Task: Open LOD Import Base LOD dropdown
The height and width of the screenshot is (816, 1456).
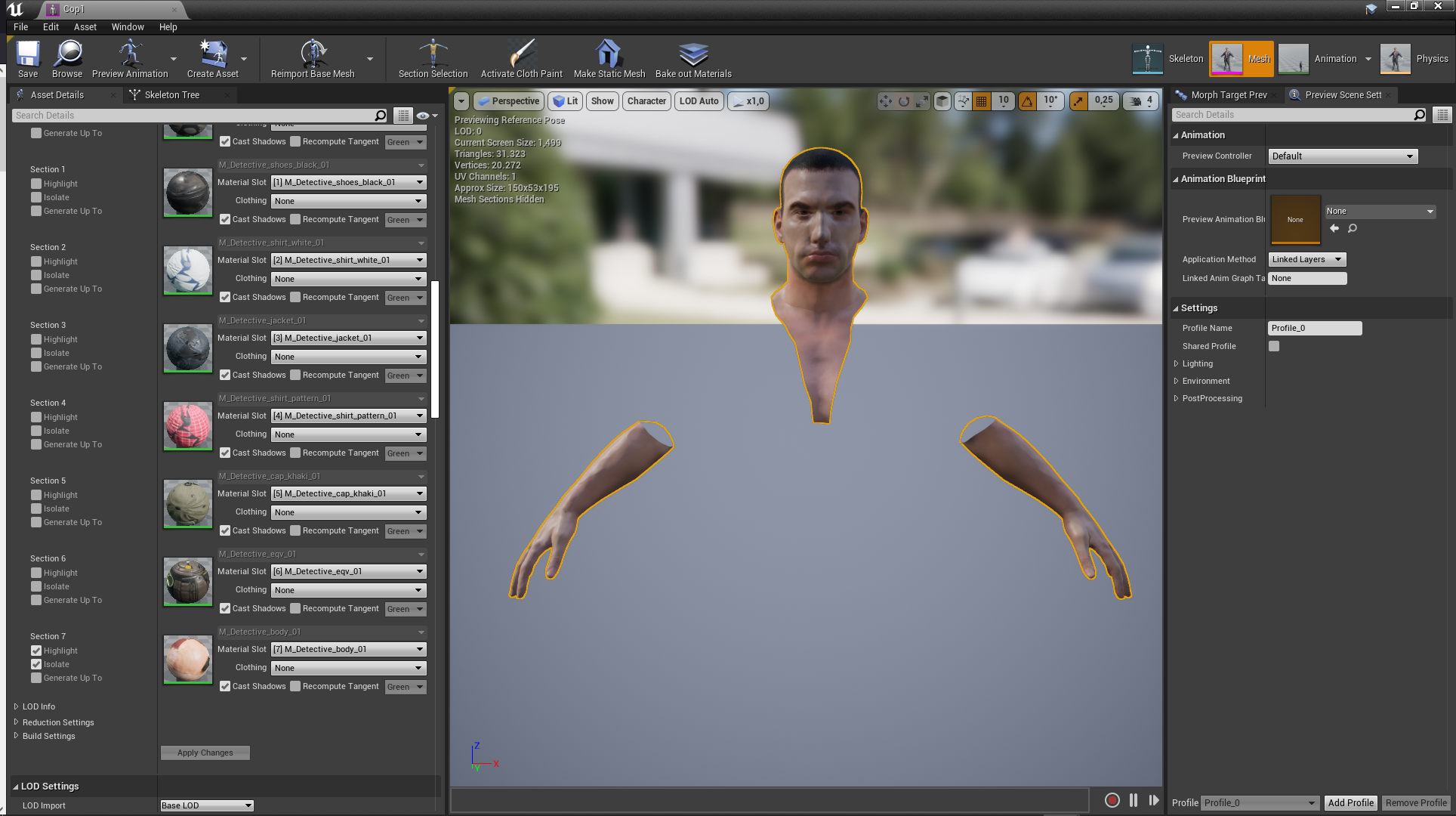Action: pyautogui.click(x=207, y=805)
